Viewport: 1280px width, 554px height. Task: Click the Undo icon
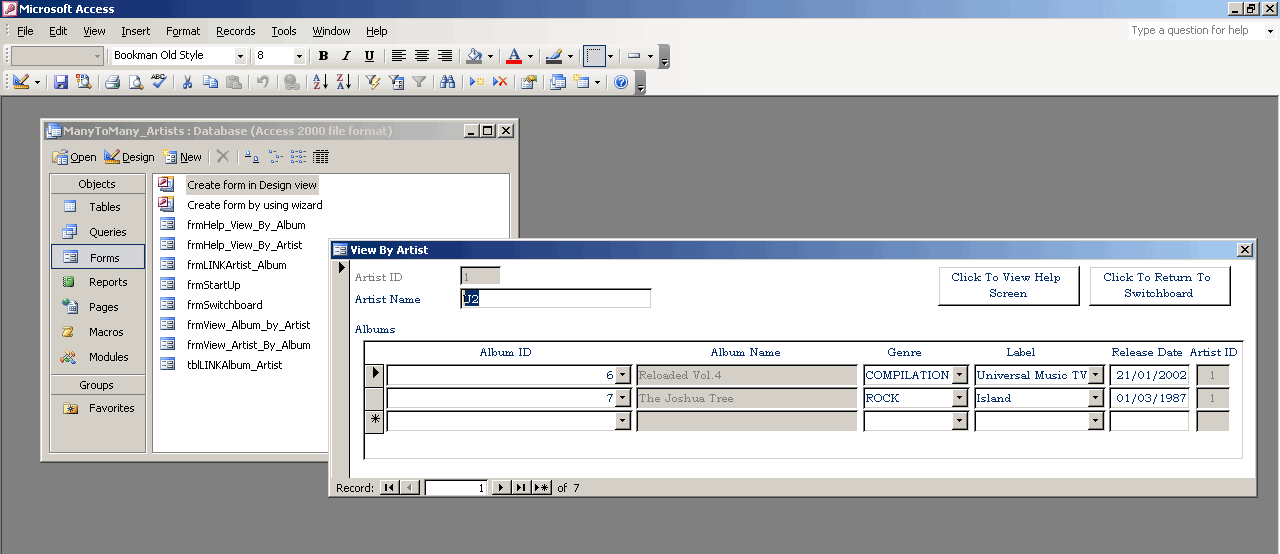(x=262, y=83)
